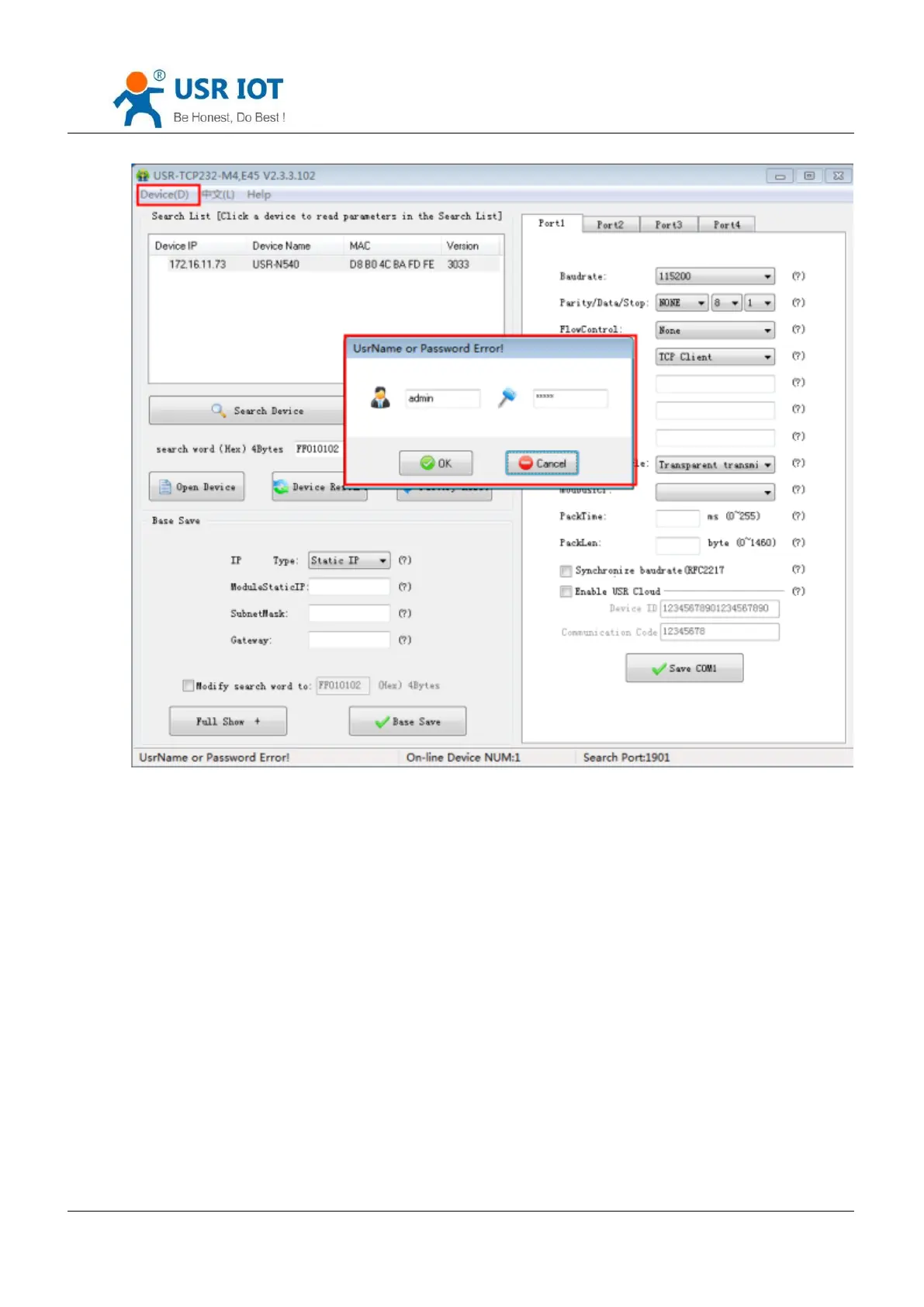Open the IP Type Static IP dropdown

349,560
